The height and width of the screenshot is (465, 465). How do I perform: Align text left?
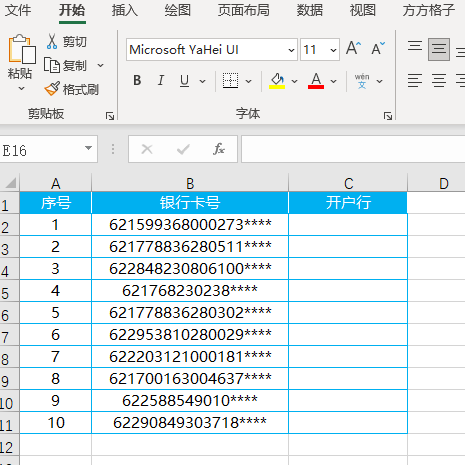coord(415,81)
